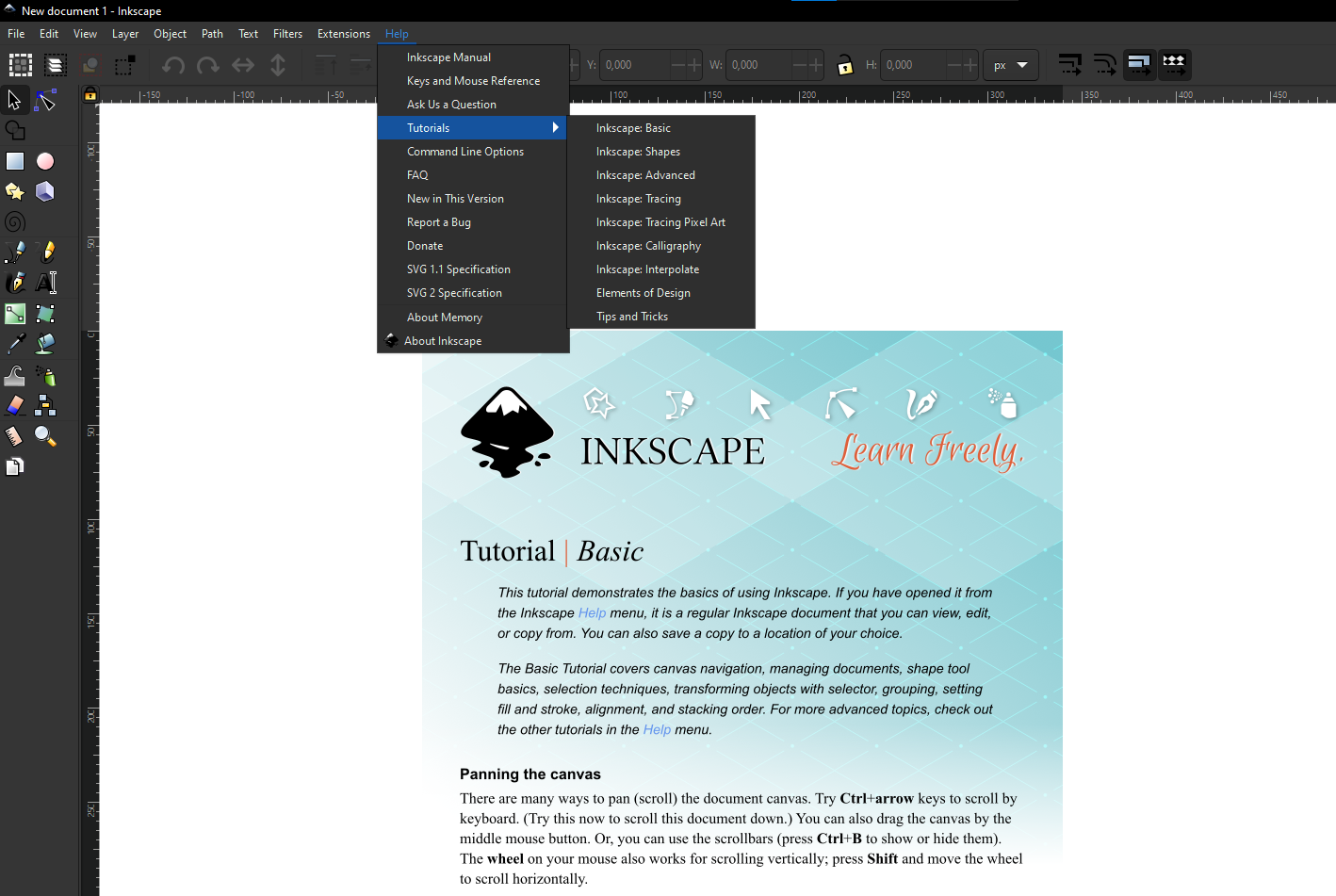Toggle scale stroke width with object

tap(1070, 65)
